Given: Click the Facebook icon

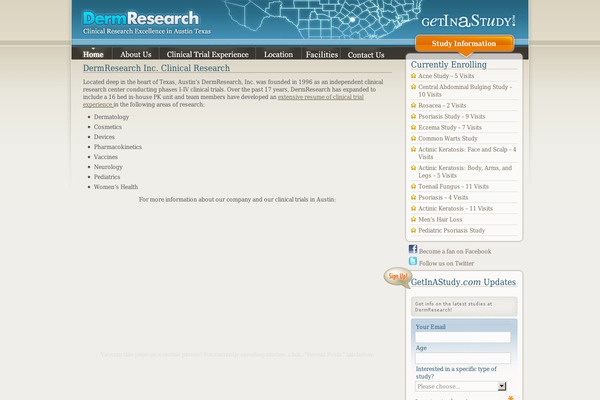Looking at the screenshot, I should 413,249.
